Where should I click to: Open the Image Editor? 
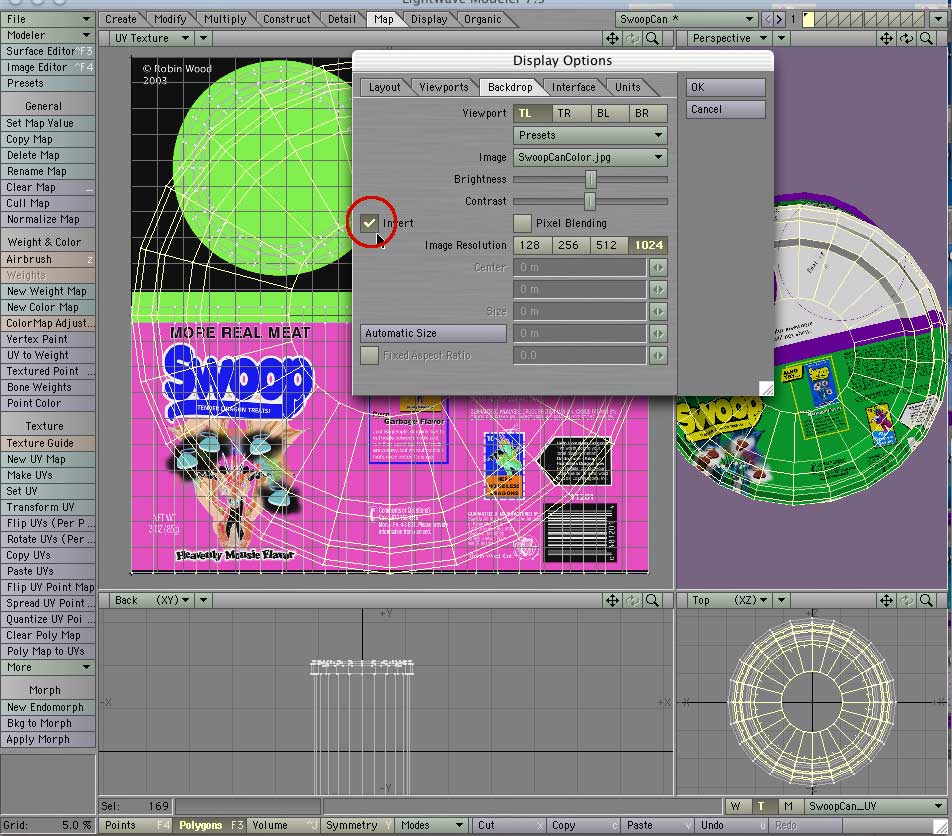47,67
